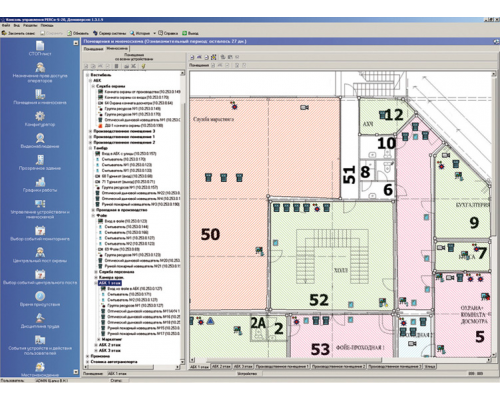Click the Выход toolbar button
500x400 pixels.
190,33
